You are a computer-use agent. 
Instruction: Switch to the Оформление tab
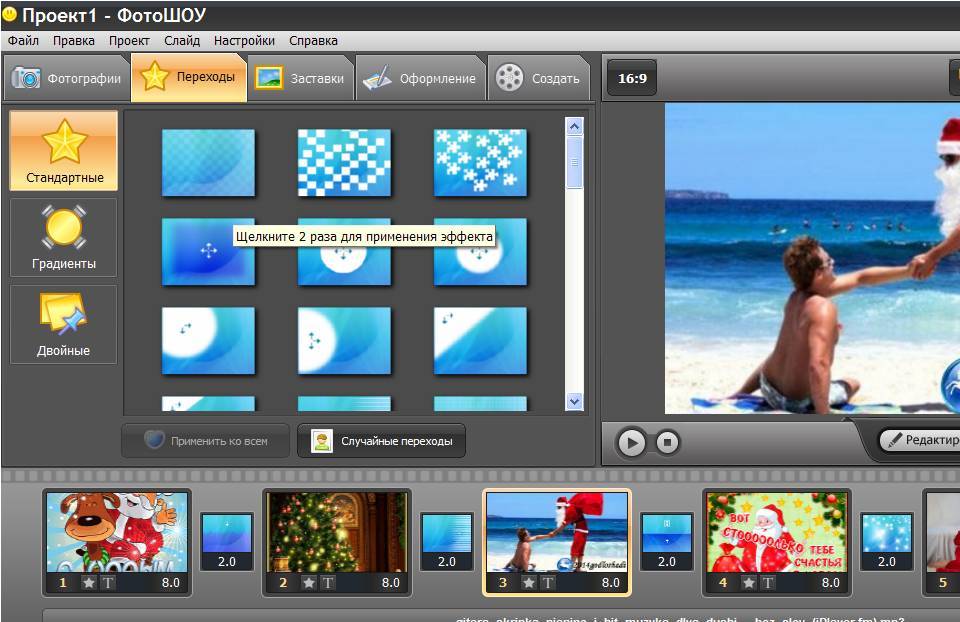tap(421, 78)
